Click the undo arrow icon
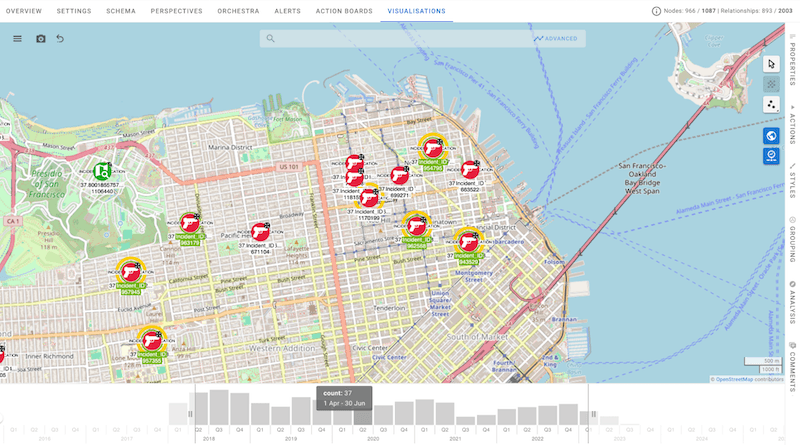800x445 pixels. click(x=60, y=39)
